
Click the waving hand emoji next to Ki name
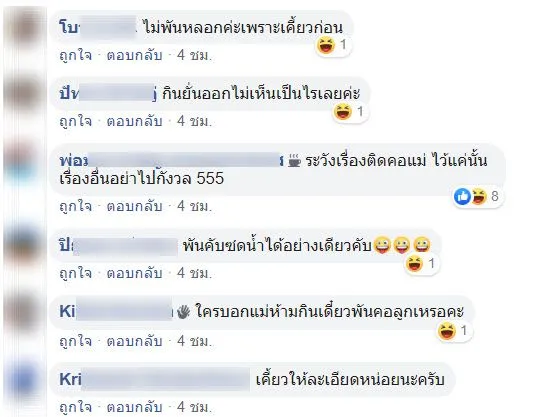[x=184, y=312]
